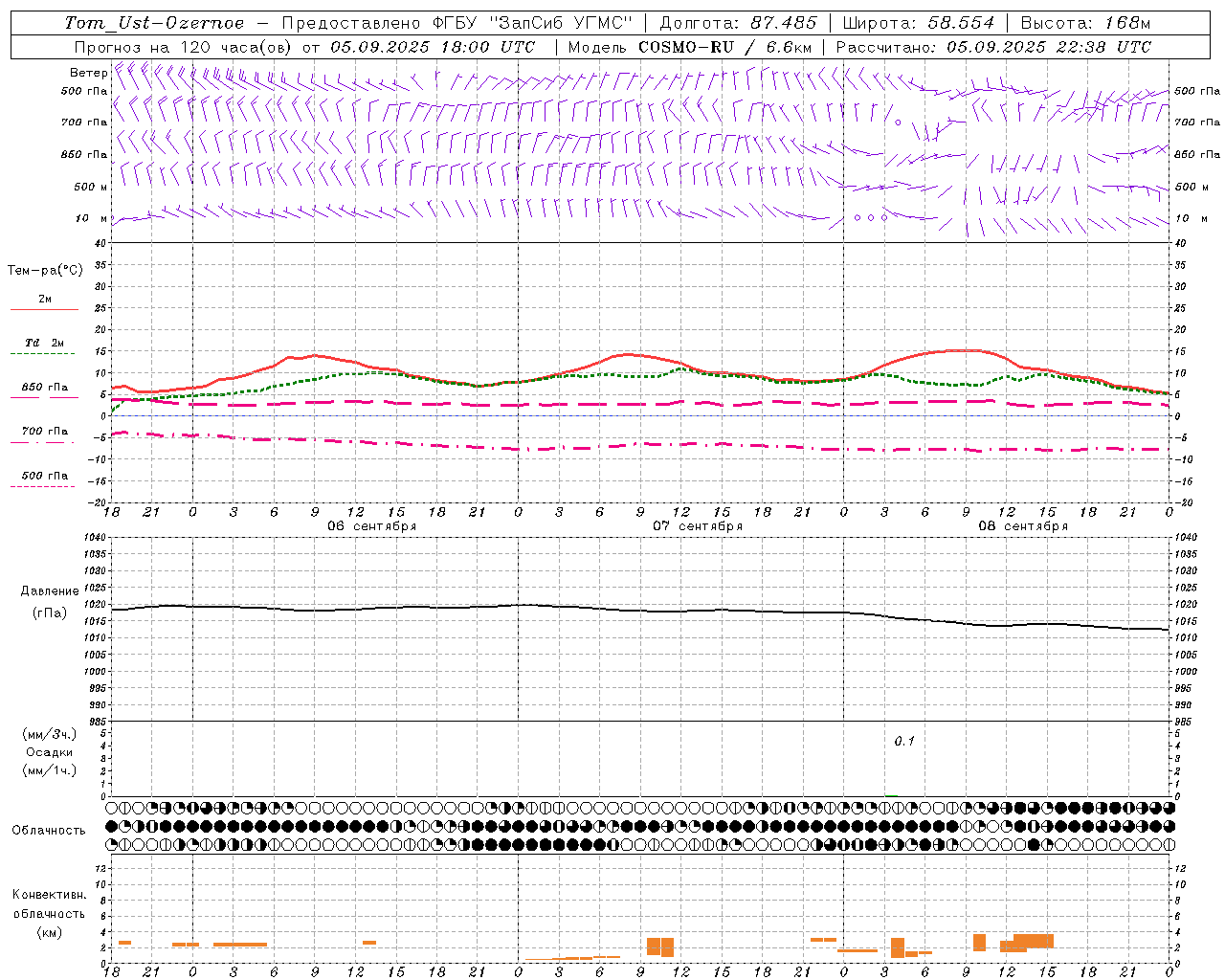Click the "(мм/3ч.)" precipitation unit label
Viewport: 1225px width, 980px height.
(x=50, y=734)
